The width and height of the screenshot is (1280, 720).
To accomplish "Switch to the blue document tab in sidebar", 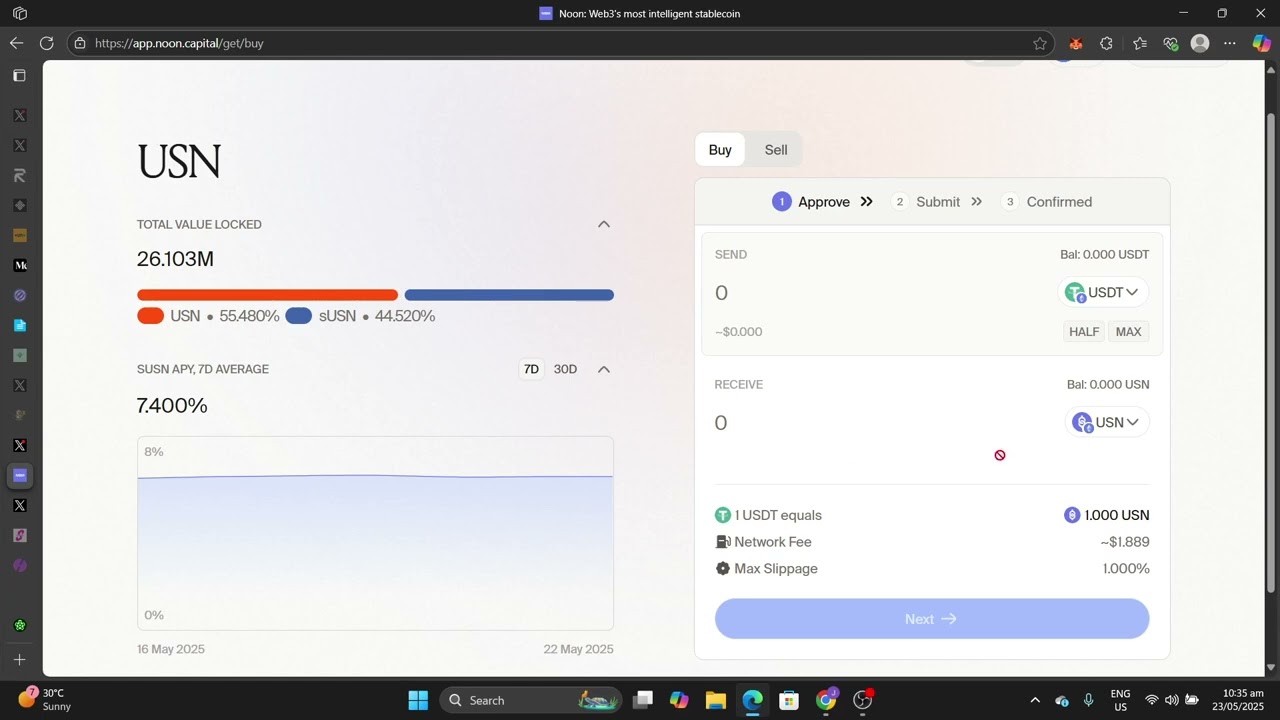I will pos(19,325).
